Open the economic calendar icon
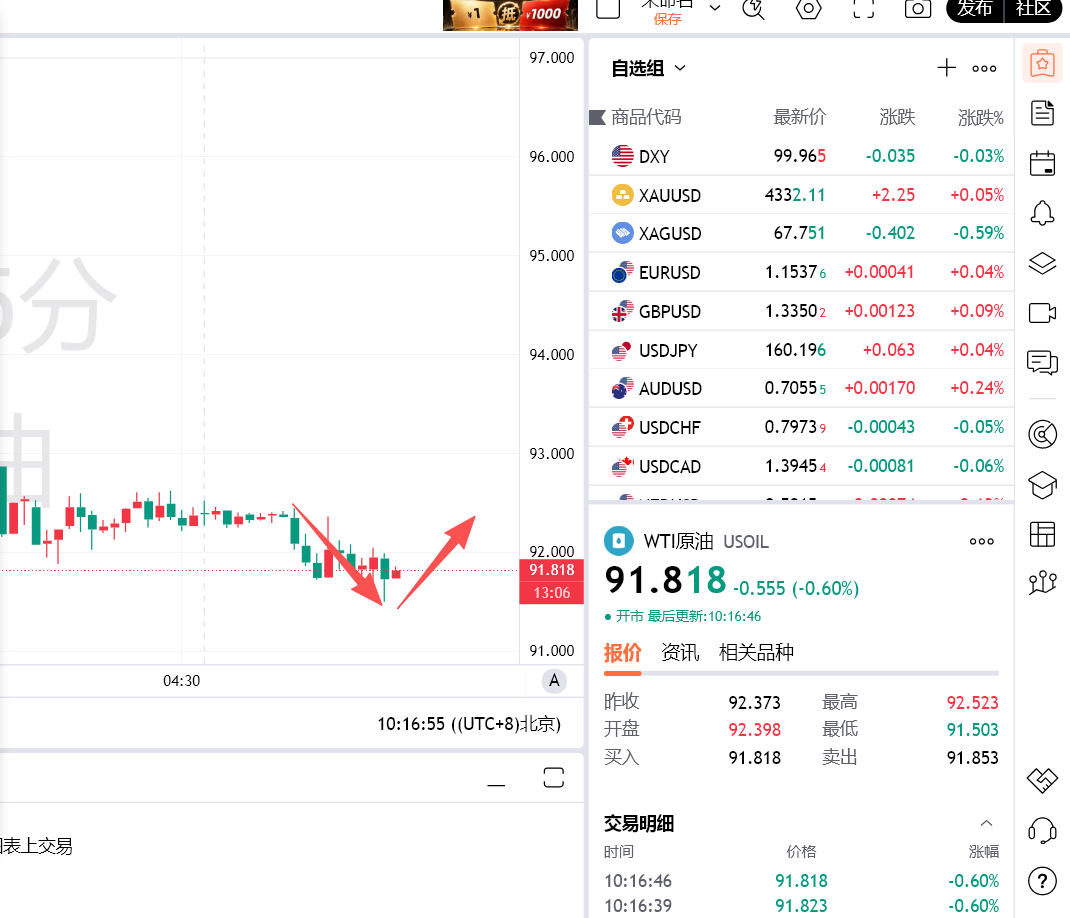 pyautogui.click(x=1042, y=163)
